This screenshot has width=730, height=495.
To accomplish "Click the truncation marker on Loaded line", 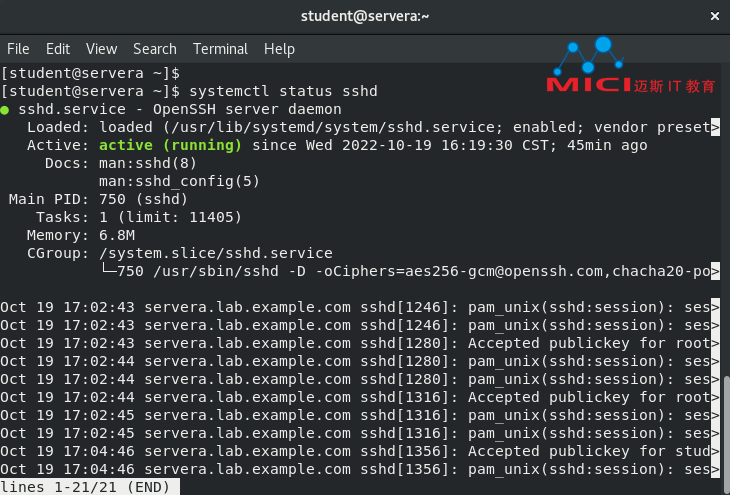I will [715, 127].
